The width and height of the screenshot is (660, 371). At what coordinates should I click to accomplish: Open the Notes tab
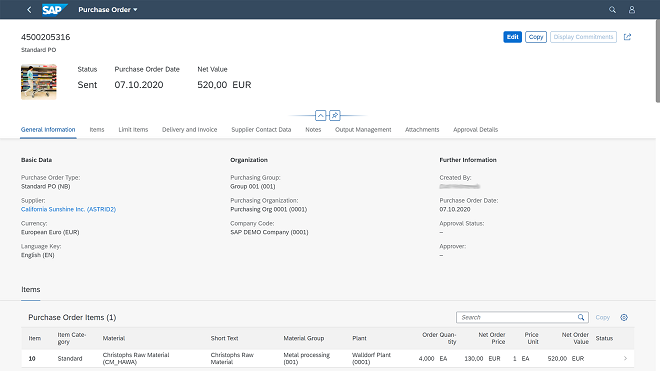pos(313,130)
